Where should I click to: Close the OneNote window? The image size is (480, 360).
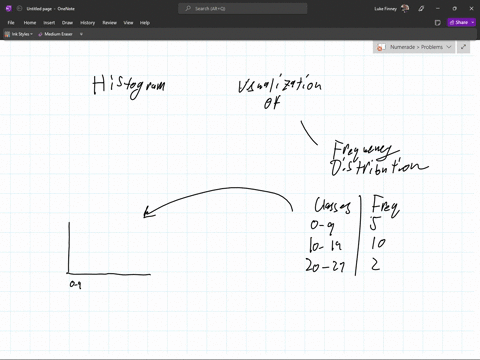pos(471,9)
